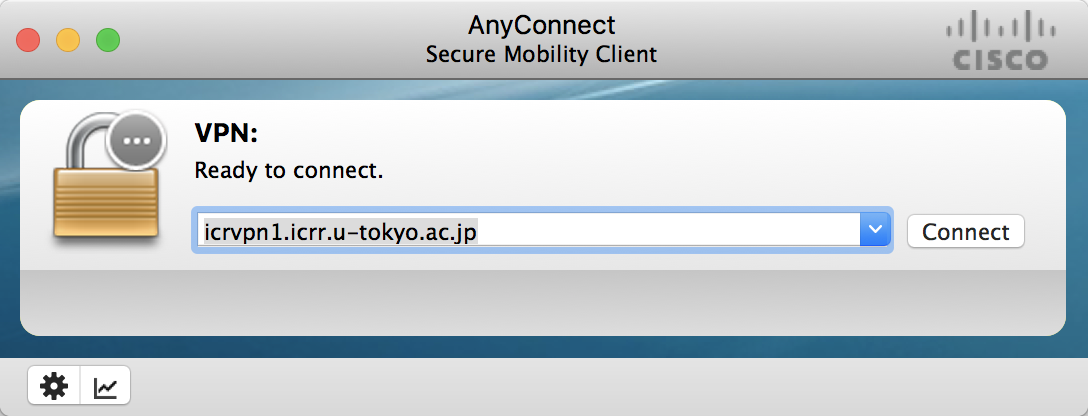Click the CISCO wordmark text
The height and width of the screenshot is (416, 1088).
point(999,61)
